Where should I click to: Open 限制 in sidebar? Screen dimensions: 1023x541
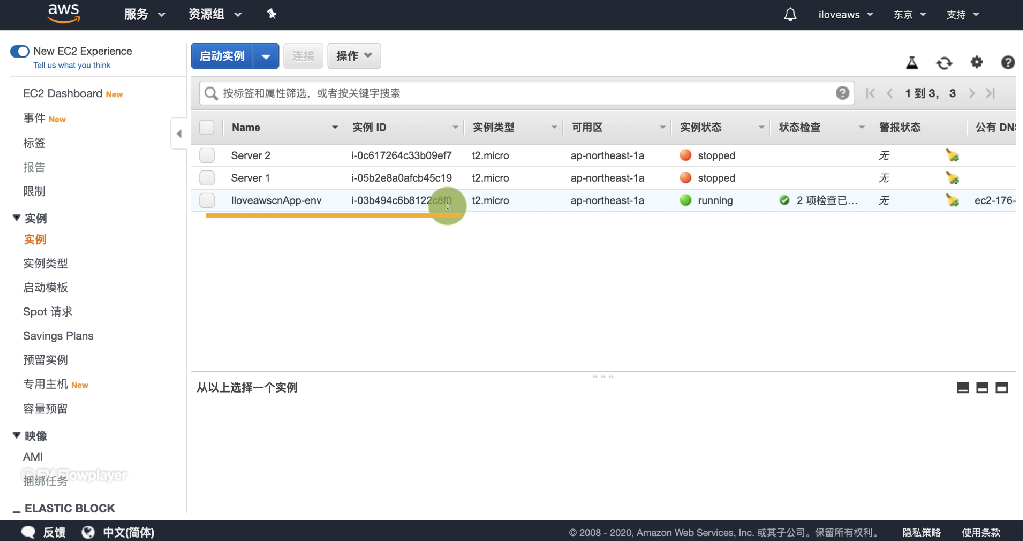pyautogui.click(x=35, y=191)
